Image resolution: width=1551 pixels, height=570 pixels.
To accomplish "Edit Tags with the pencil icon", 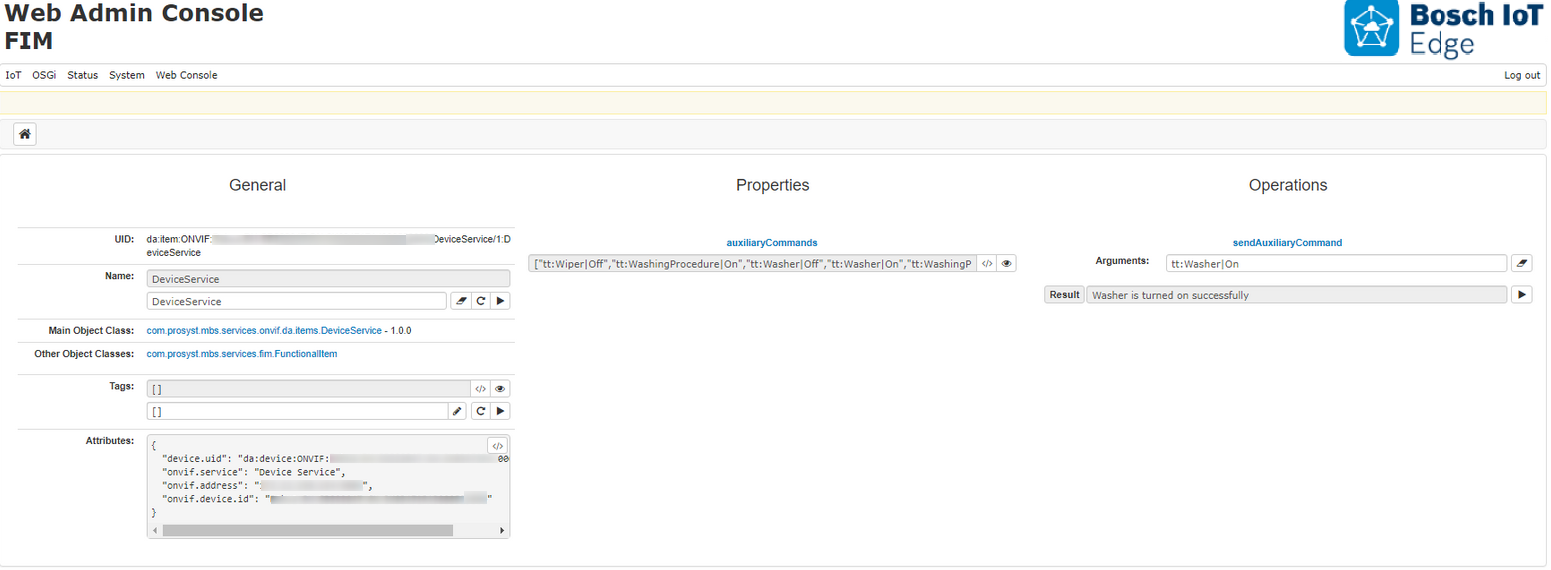I will [x=458, y=411].
